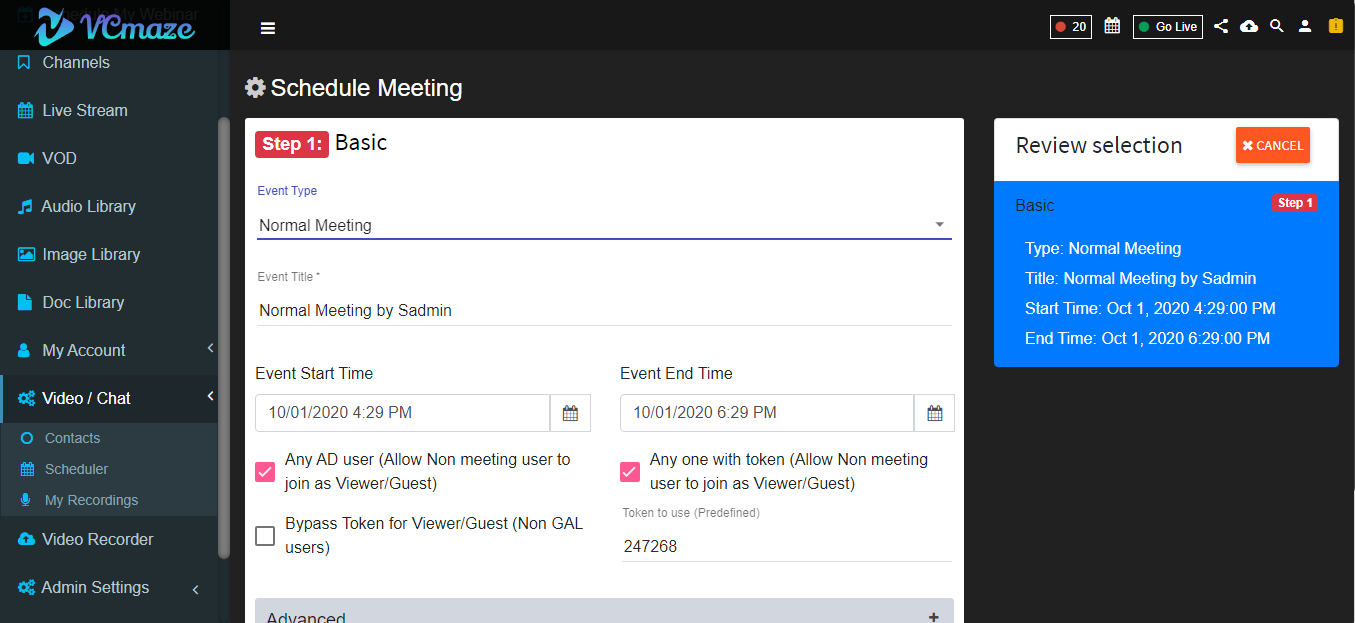Screen dimensions: 1355x623
Task: Click the Go Live button
Action: [x=1168, y=27]
